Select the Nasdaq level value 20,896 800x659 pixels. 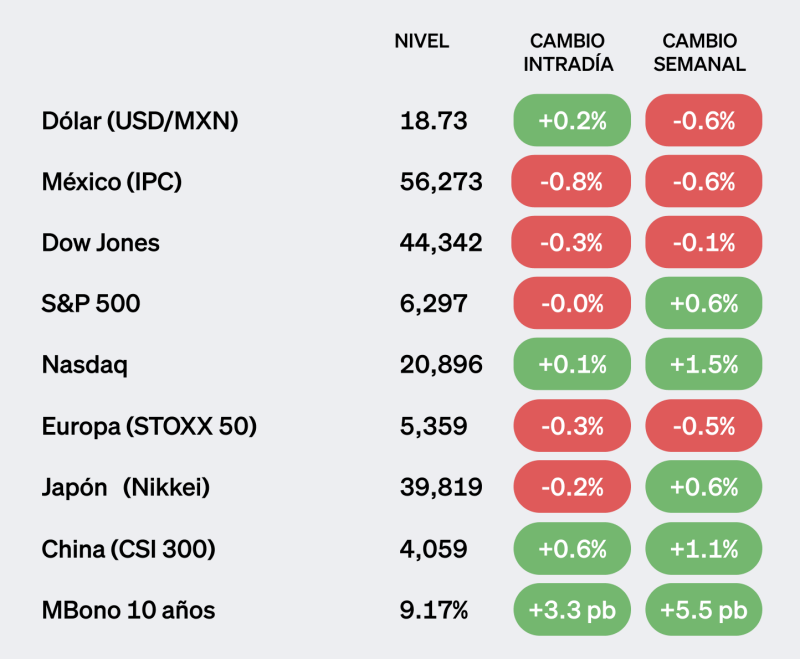pos(441,365)
